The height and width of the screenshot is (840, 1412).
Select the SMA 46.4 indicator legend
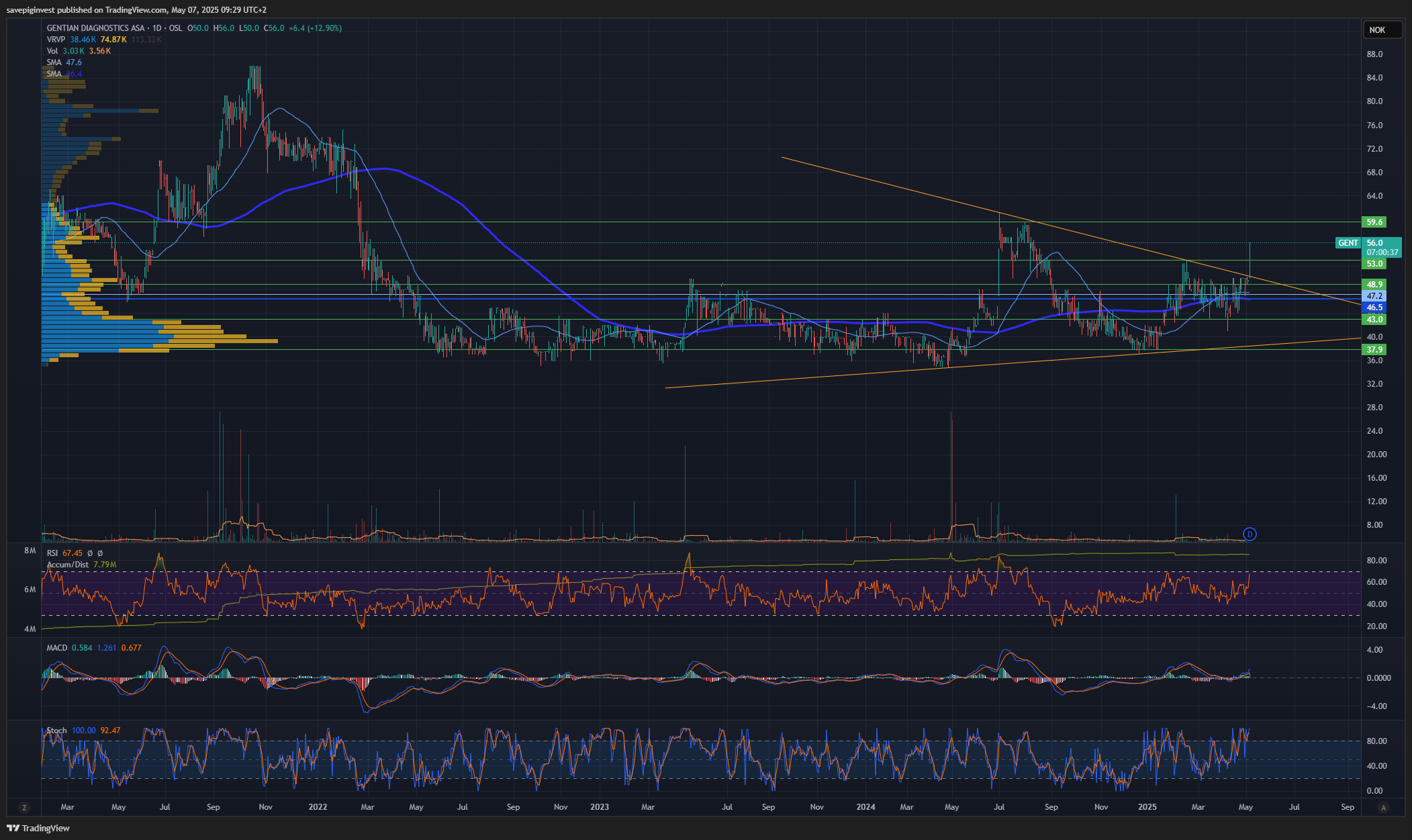(x=64, y=74)
